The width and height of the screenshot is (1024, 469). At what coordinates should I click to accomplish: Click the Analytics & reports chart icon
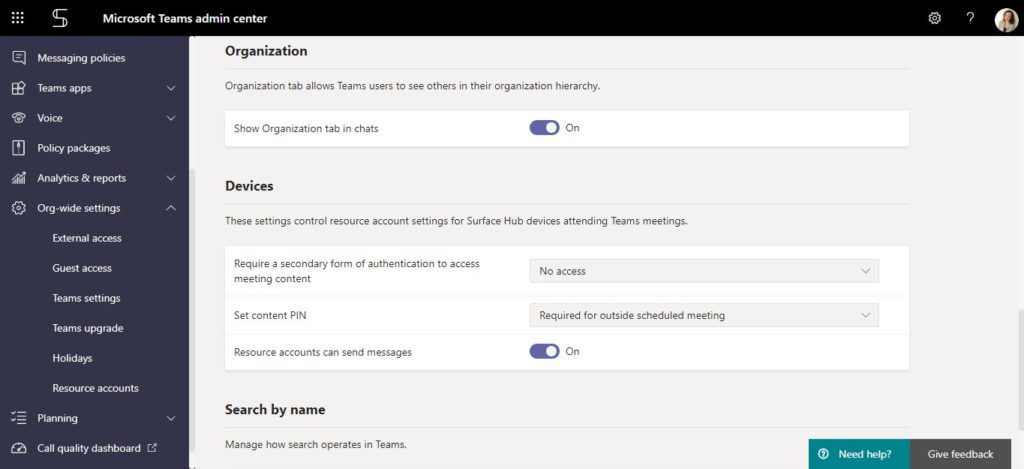19,178
